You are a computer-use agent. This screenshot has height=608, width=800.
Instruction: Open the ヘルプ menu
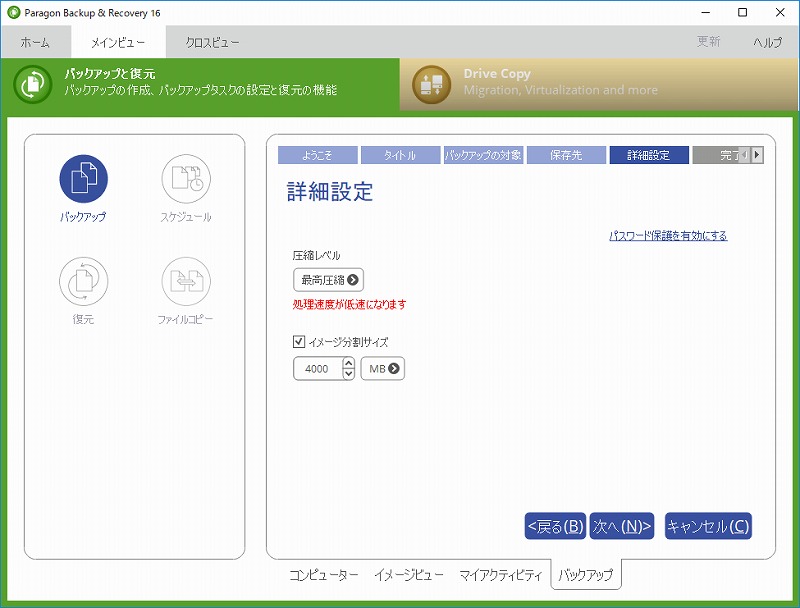(767, 42)
